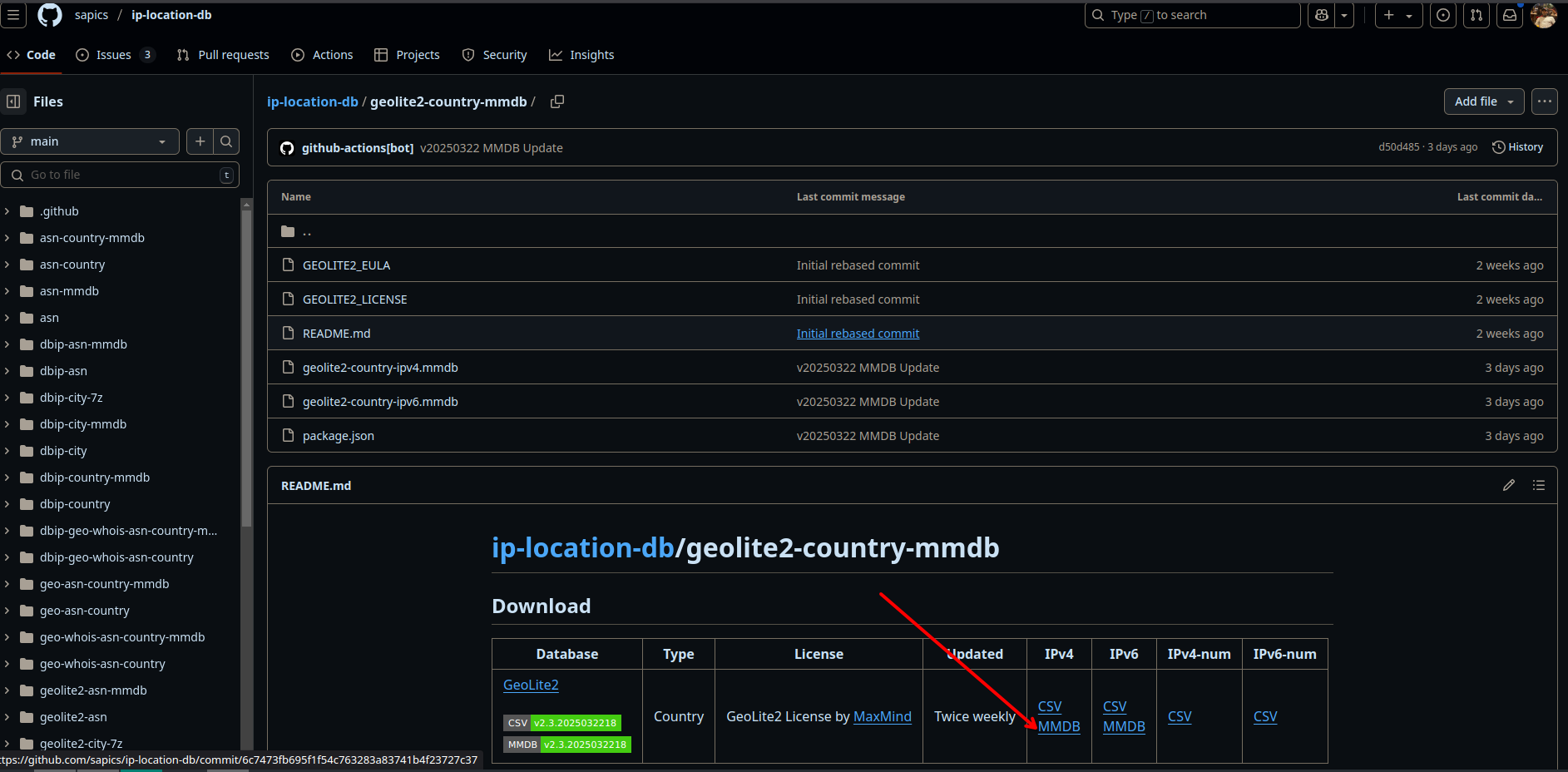Open README.md file in list

click(x=337, y=334)
